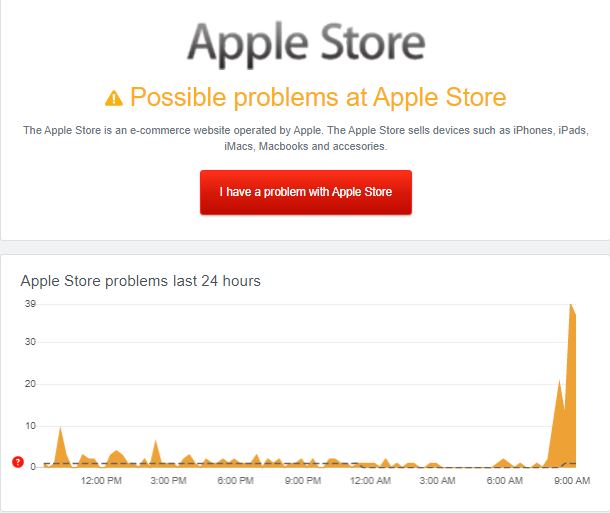610x513 pixels.
Task: Click the 39 value on the y-axis
Action: [30, 304]
